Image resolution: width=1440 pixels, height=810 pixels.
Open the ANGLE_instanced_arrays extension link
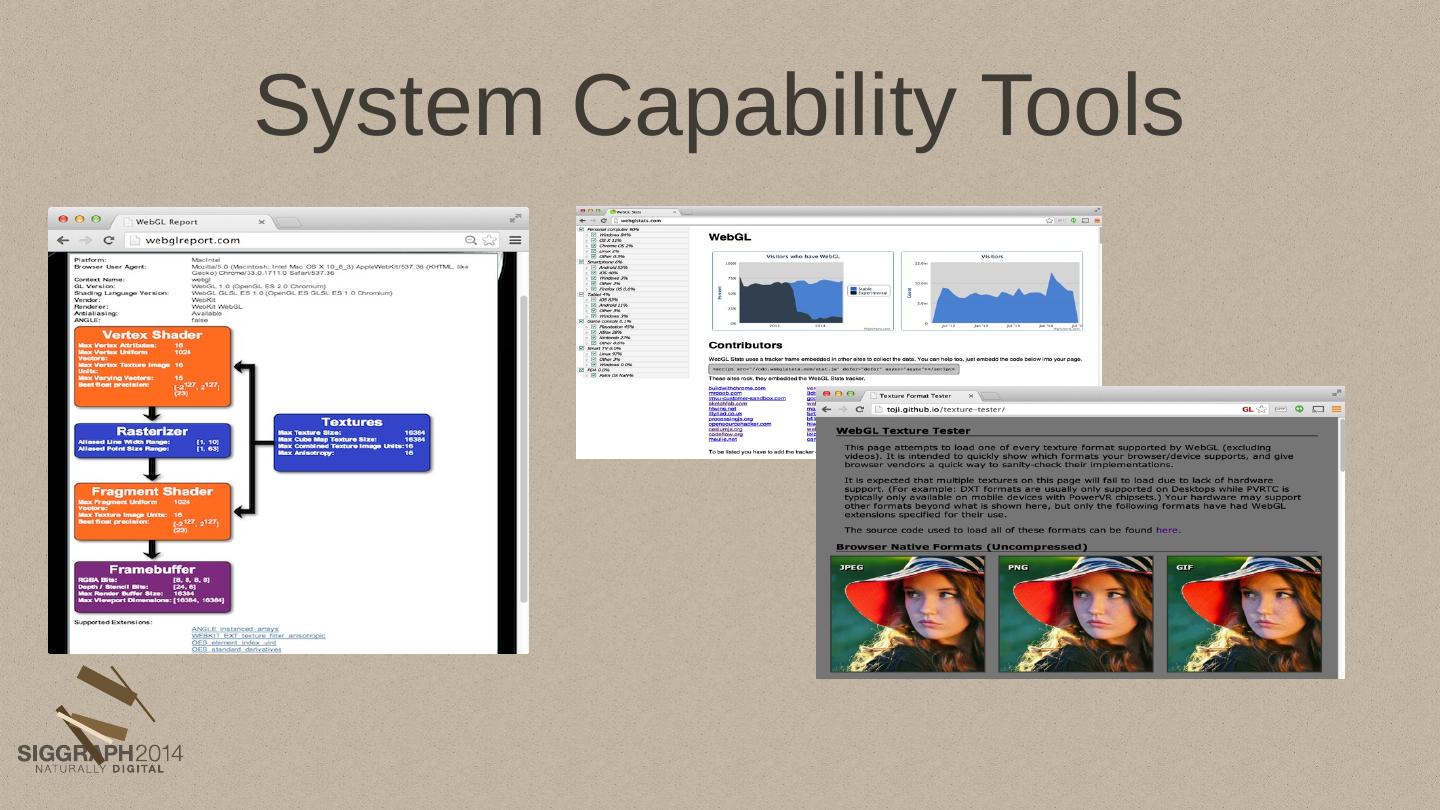click(x=236, y=629)
